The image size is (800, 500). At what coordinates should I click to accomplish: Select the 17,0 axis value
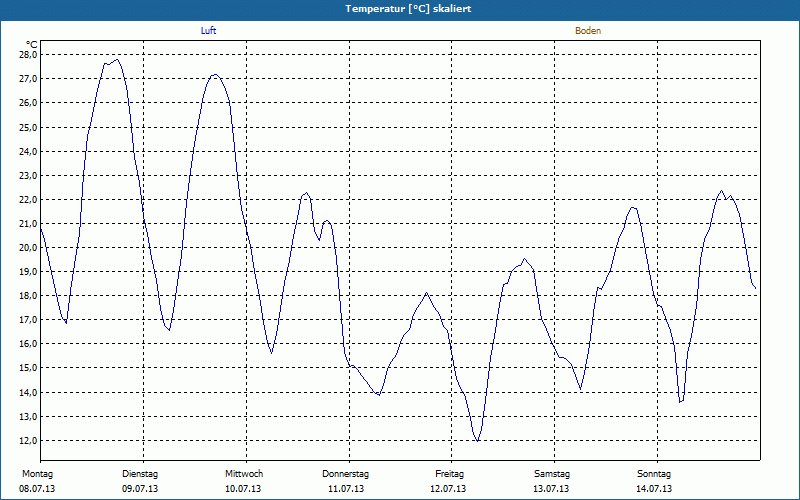(x=28, y=320)
